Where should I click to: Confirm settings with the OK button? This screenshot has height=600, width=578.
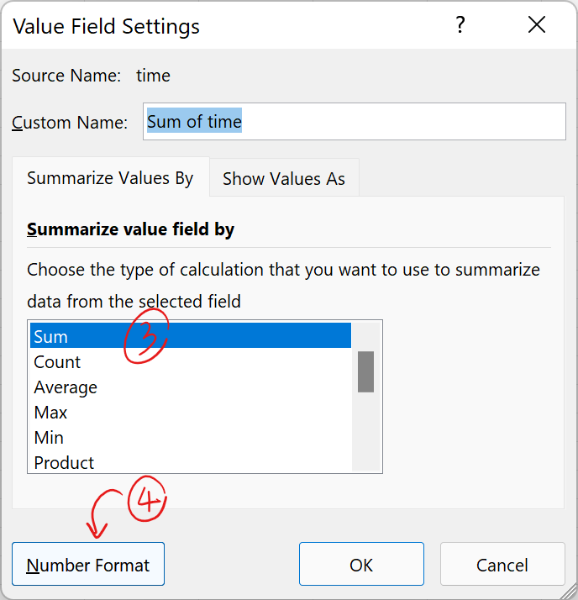361,564
